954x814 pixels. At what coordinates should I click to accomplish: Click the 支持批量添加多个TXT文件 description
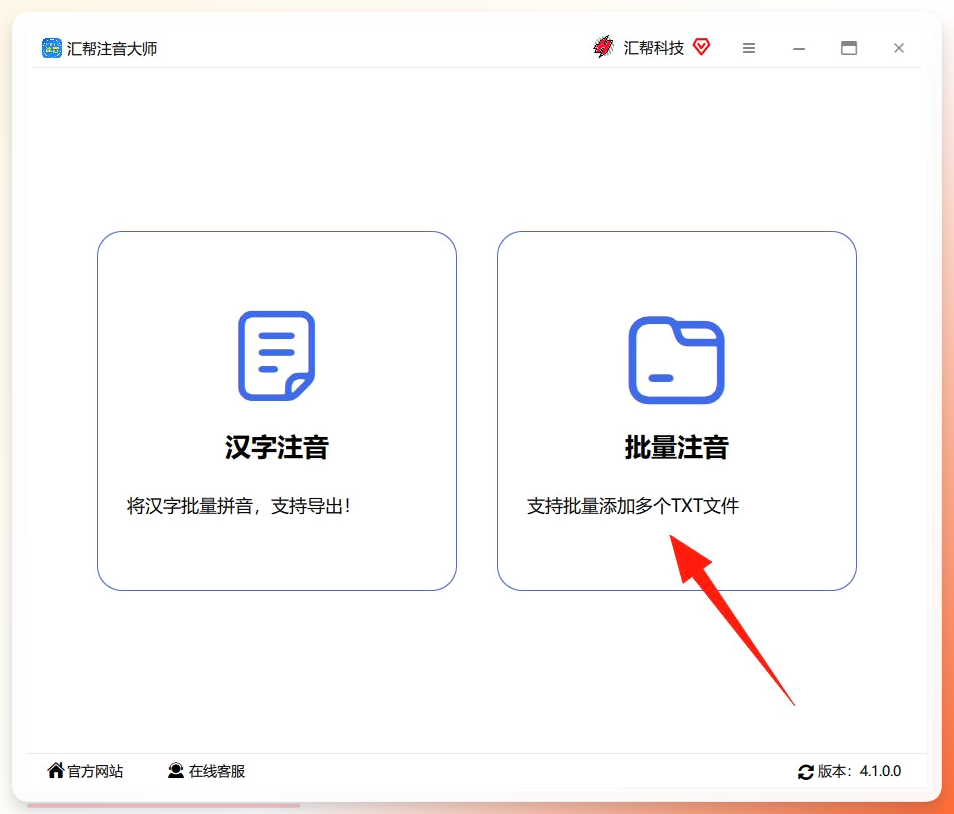click(x=633, y=506)
